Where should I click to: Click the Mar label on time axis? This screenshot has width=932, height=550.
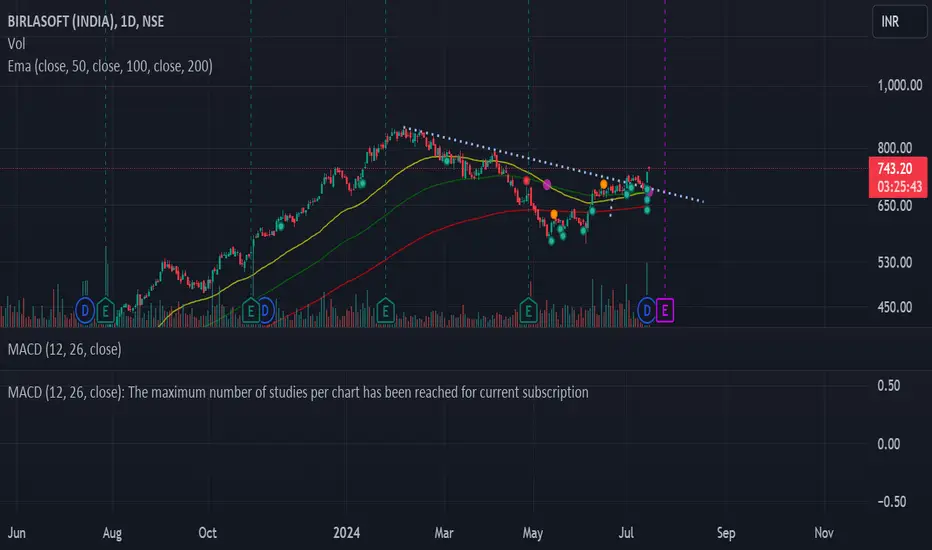[444, 533]
